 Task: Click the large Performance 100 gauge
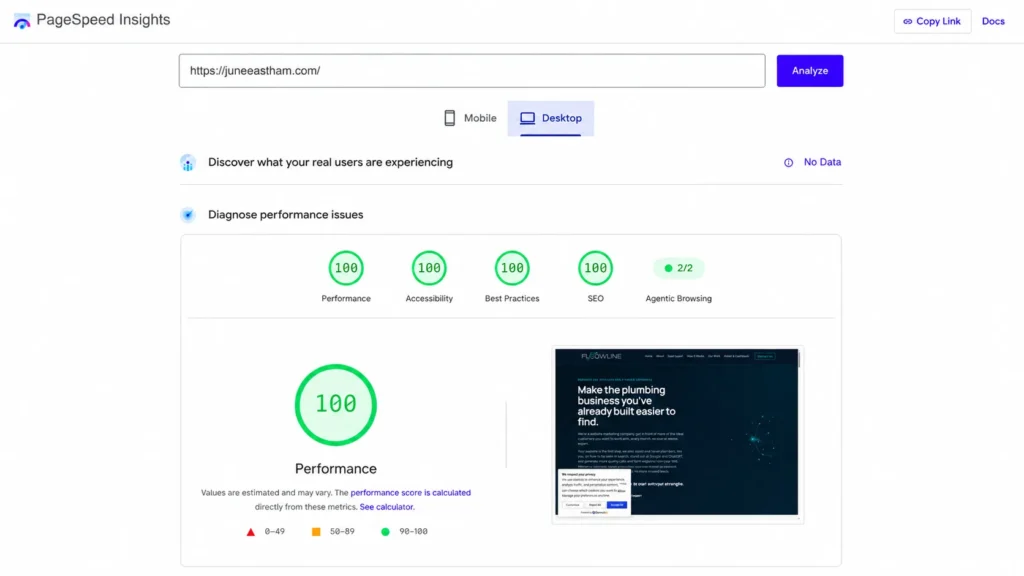336,405
